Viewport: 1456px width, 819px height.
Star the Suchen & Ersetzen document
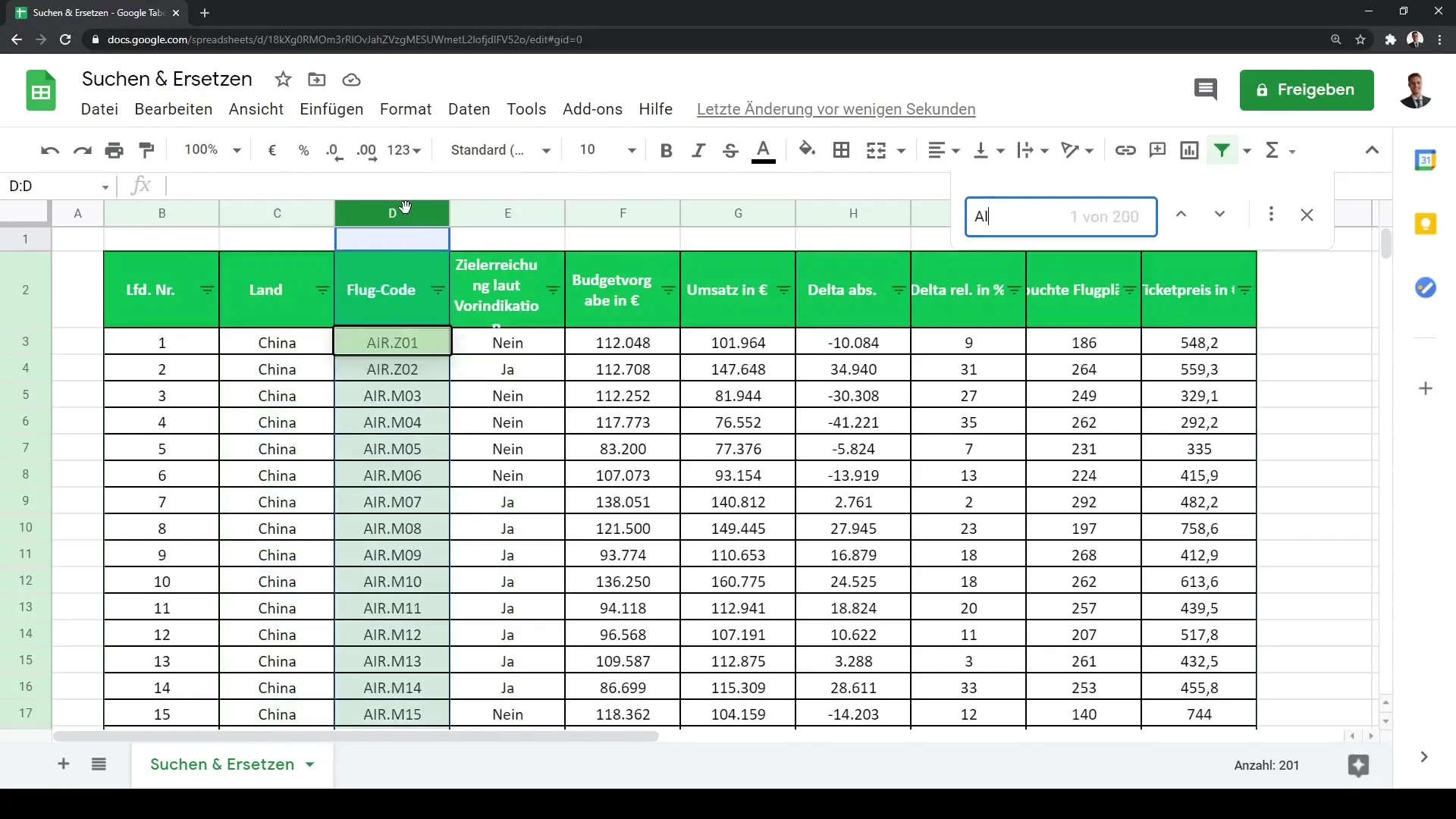[283, 80]
